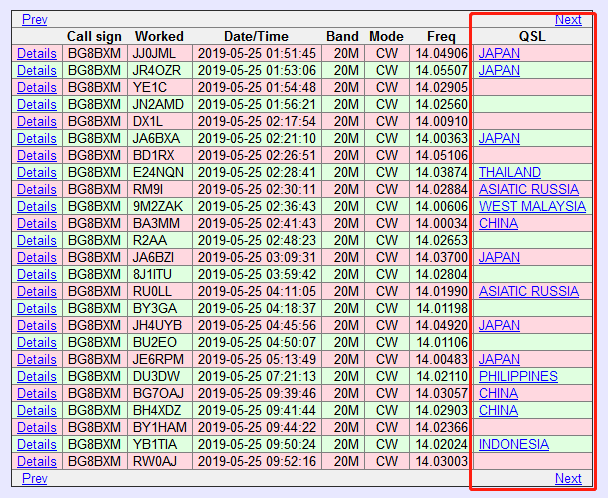Select worked callsign YE1C cell
The height and width of the screenshot is (498, 608).
click(160, 88)
